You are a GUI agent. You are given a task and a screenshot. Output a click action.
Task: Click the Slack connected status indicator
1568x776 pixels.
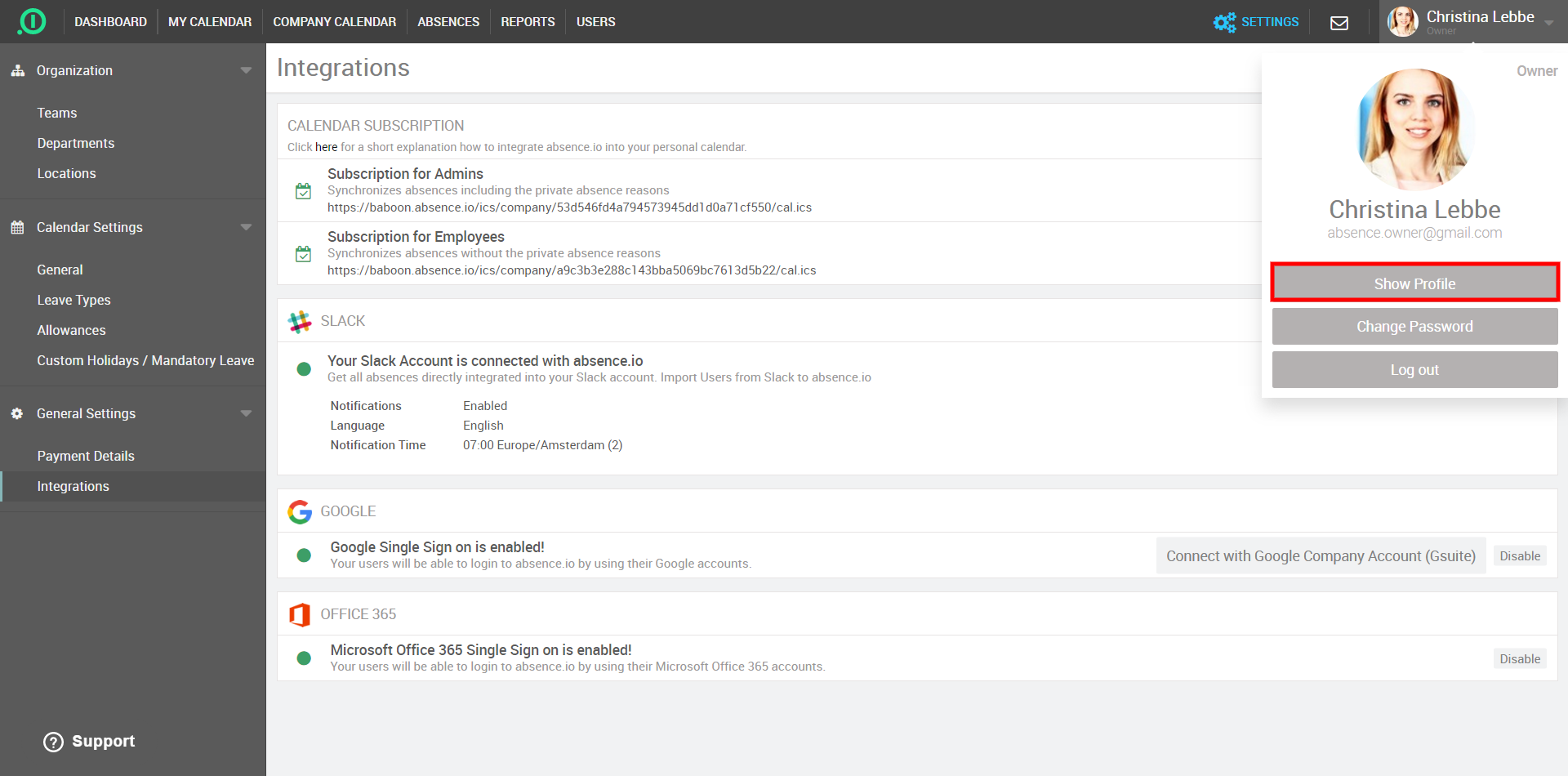point(304,369)
